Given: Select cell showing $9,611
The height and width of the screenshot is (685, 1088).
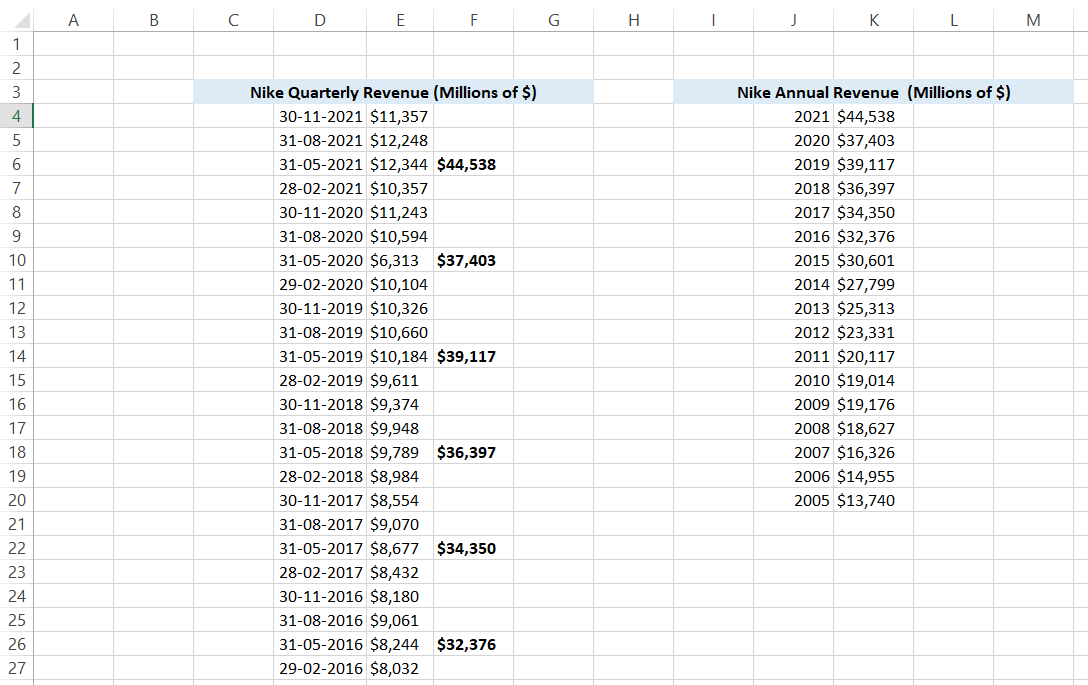Looking at the screenshot, I should click(400, 380).
